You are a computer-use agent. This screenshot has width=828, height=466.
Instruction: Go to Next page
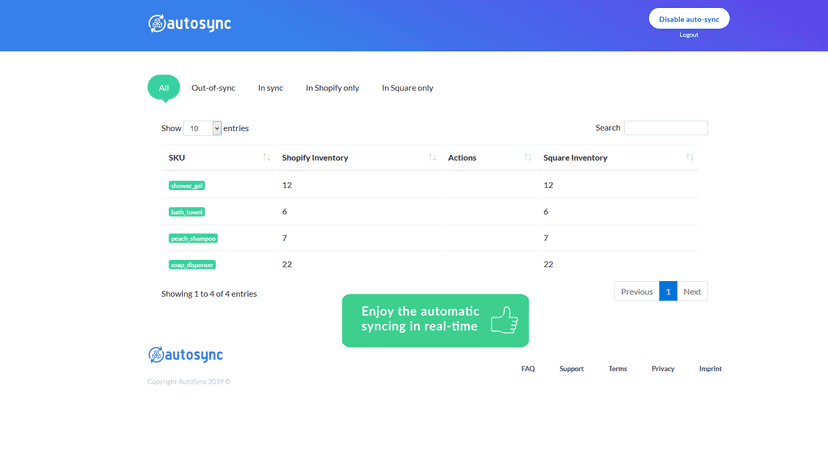click(x=692, y=291)
